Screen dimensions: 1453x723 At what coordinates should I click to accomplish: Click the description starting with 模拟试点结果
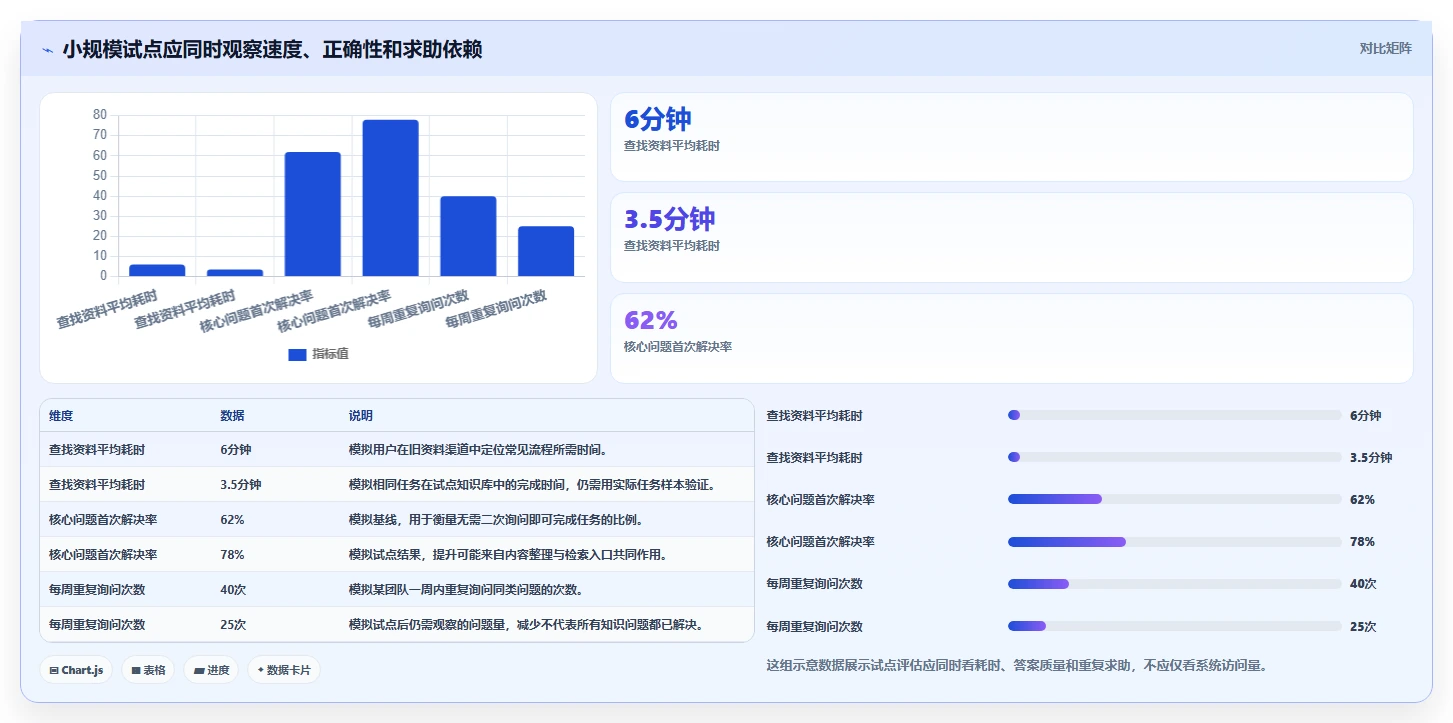tap(508, 555)
